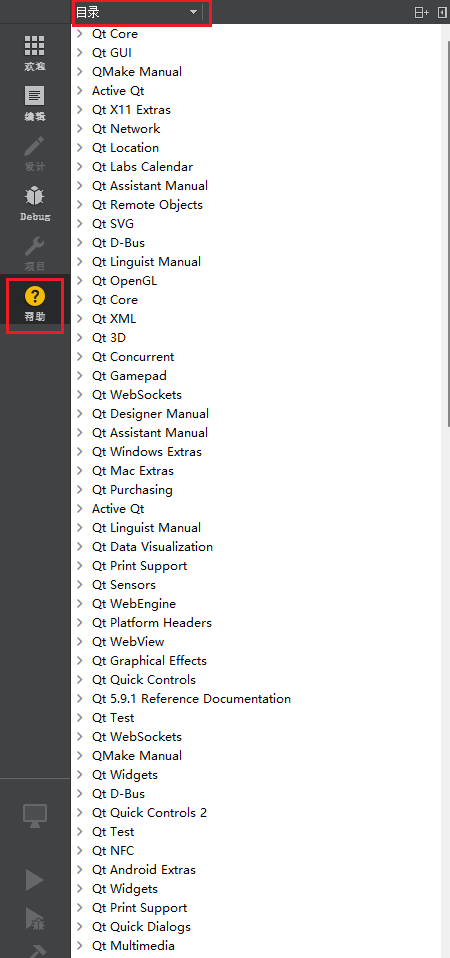The height and width of the screenshot is (958, 450).
Task: Go to 项目 (Projects) wrench icon
Action: [35, 254]
